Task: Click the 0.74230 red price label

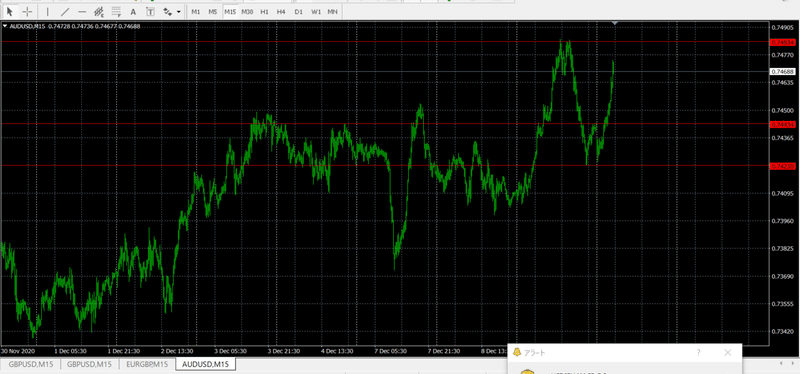Action: click(783, 166)
